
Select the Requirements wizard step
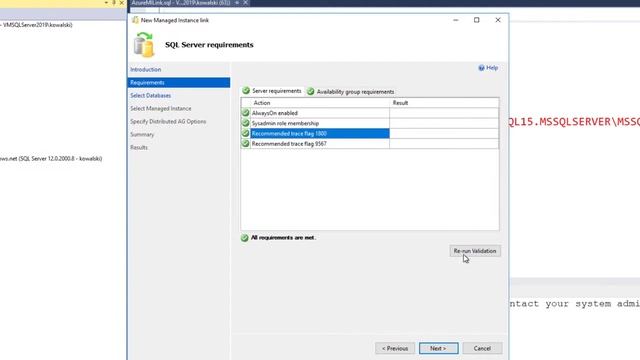click(x=179, y=82)
